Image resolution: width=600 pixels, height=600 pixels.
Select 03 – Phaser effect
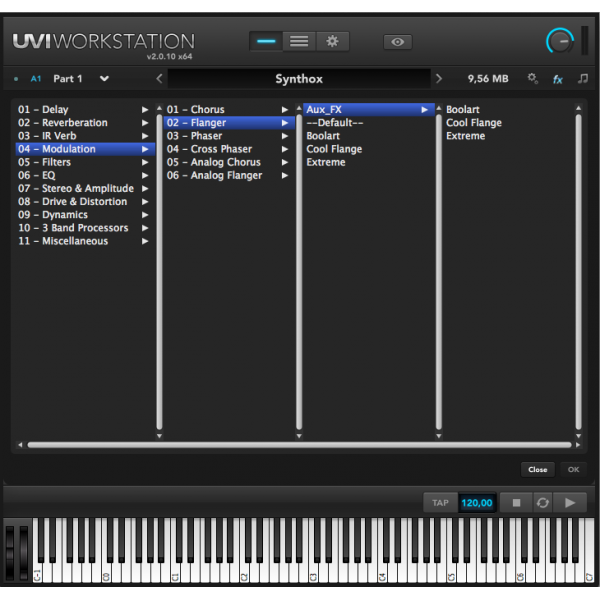tap(229, 136)
